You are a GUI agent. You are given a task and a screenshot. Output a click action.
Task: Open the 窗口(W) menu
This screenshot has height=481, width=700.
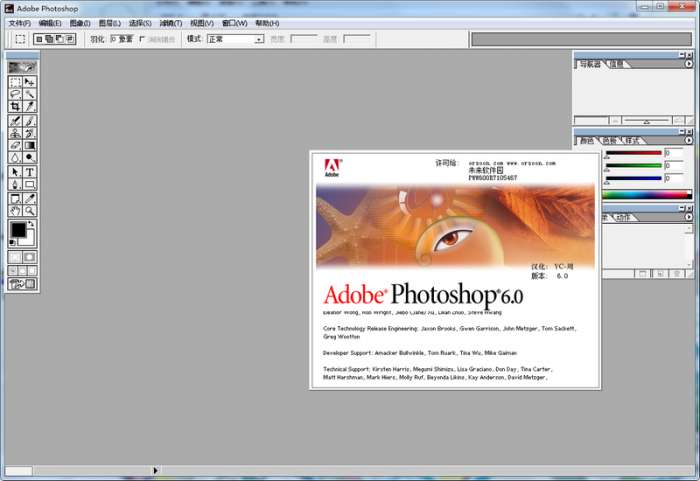(x=235, y=23)
